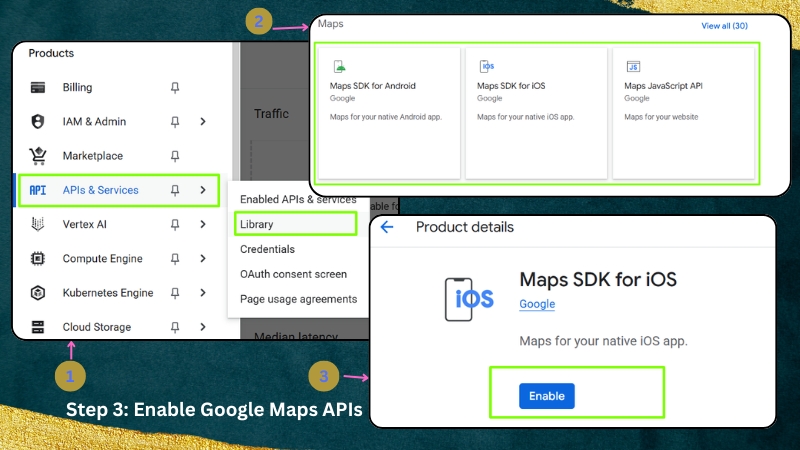Expand APIs & Services submenu chevron
The image size is (800, 450).
pyautogui.click(x=203, y=190)
